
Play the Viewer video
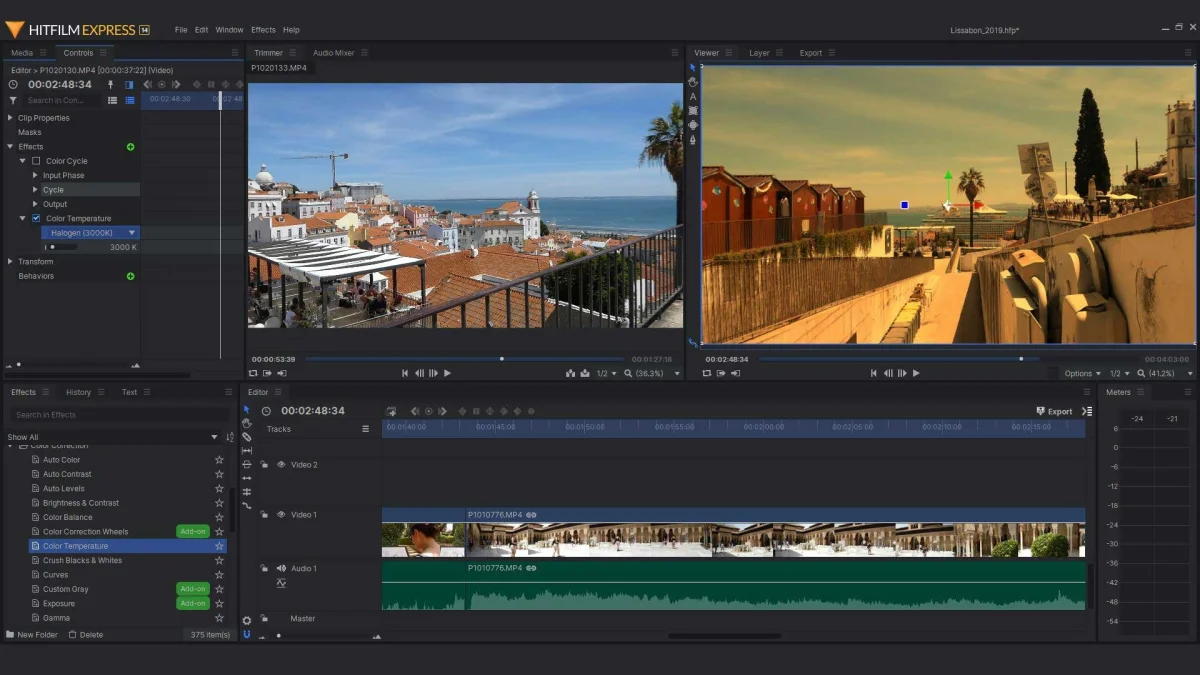(915, 373)
